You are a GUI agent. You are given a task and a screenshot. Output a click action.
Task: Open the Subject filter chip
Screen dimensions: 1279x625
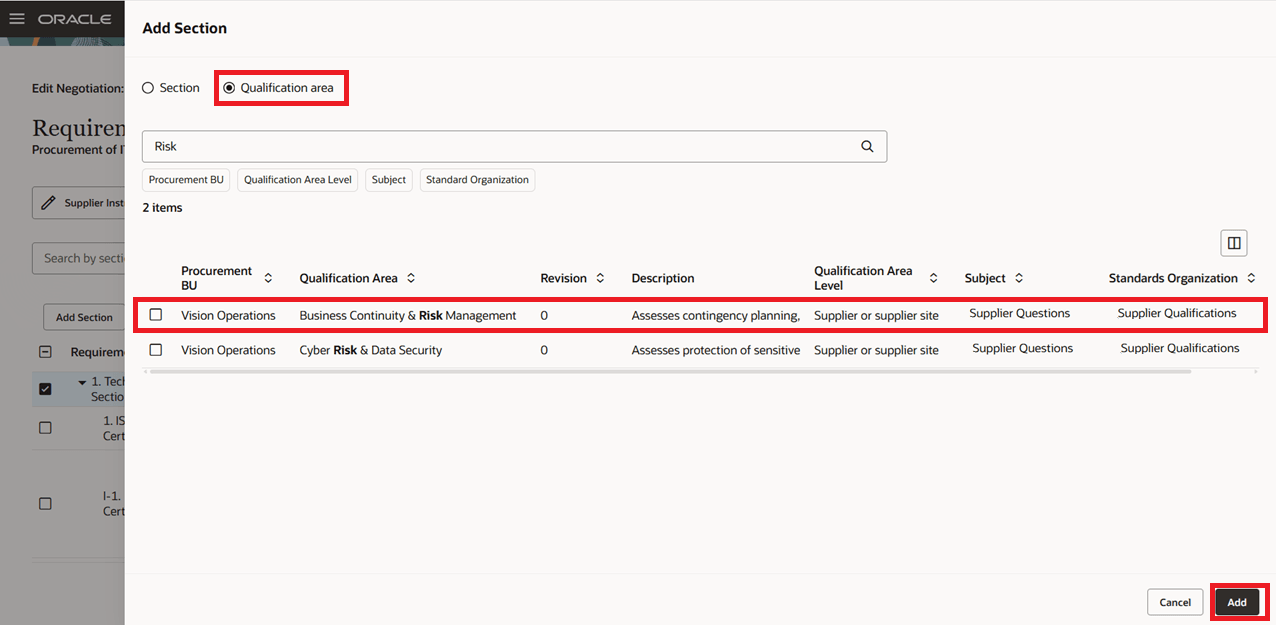(x=389, y=180)
